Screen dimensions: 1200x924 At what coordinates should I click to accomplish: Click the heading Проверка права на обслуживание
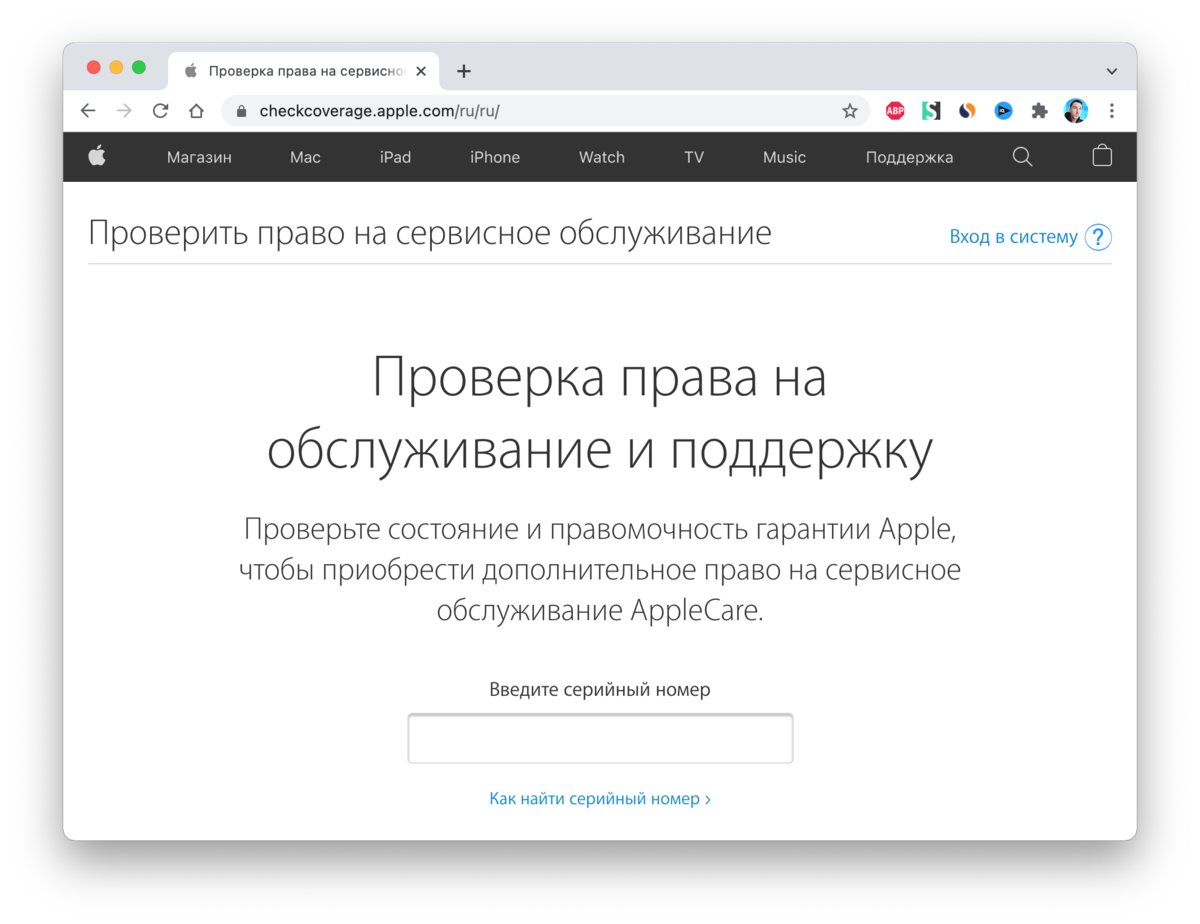point(600,414)
